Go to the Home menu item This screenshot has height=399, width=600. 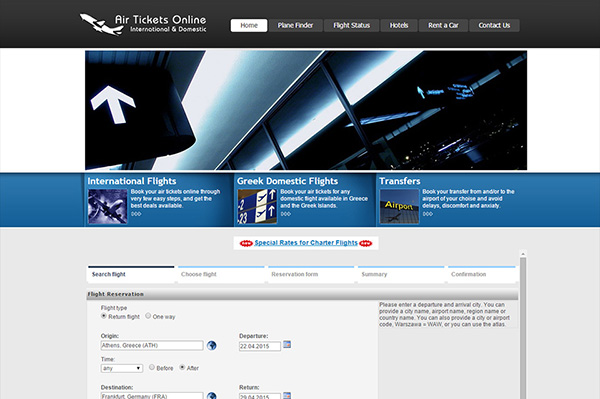pyautogui.click(x=249, y=25)
